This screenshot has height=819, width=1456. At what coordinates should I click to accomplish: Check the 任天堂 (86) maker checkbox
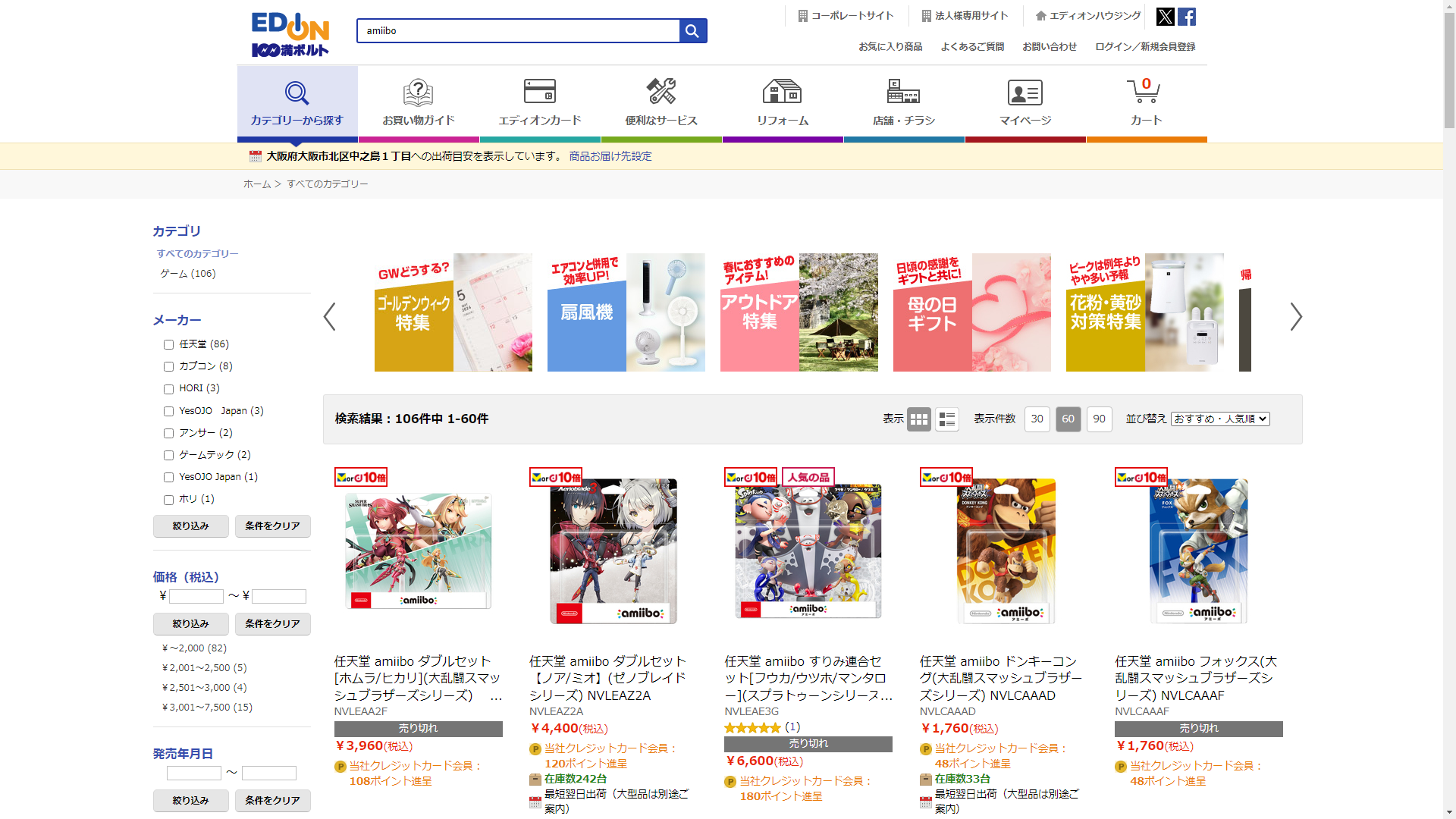click(x=168, y=345)
